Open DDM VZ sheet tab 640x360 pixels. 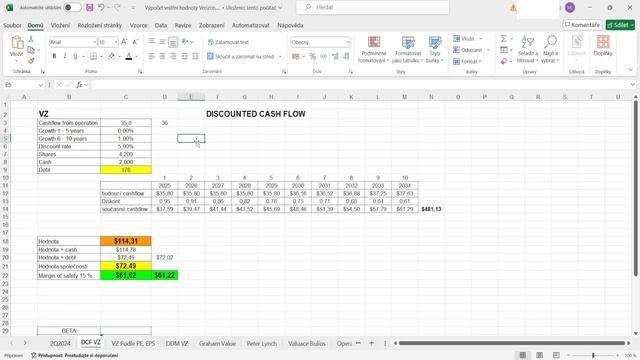pyautogui.click(x=177, y=344)
